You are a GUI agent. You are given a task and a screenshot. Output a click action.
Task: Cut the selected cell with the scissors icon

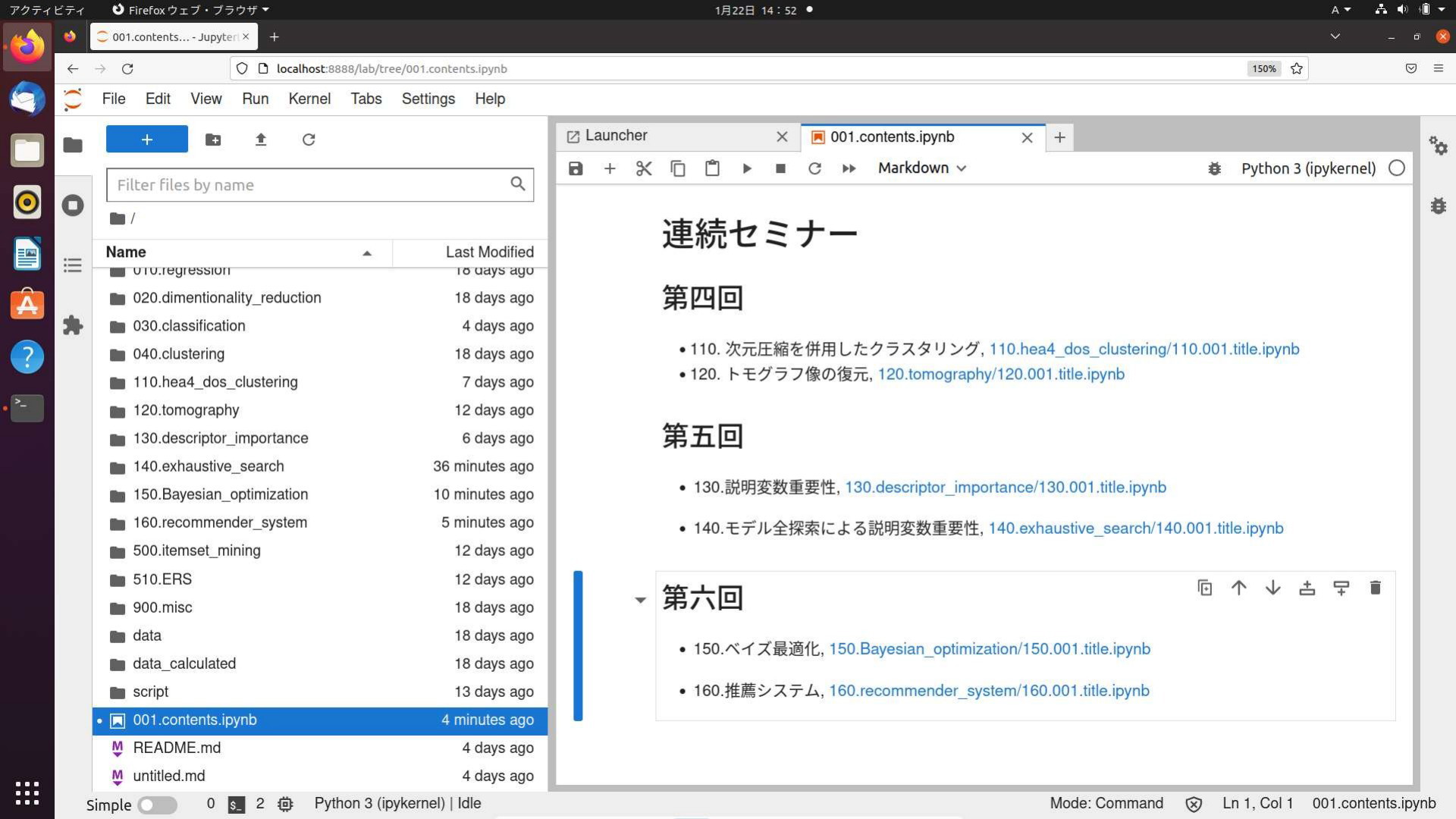(644, 168)
